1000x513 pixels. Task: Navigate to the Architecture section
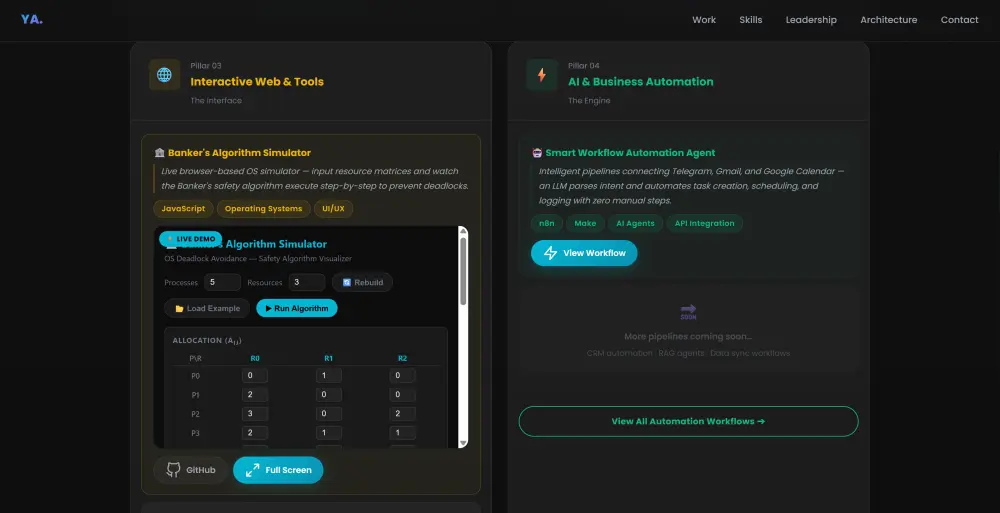point(888,20)
